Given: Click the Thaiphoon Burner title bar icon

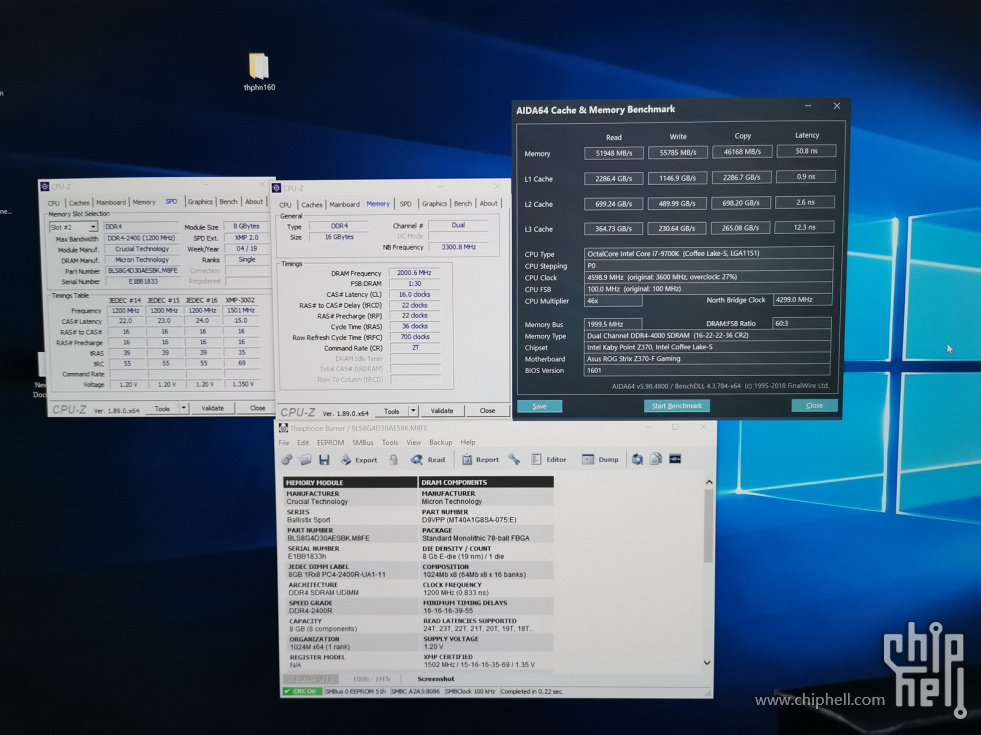Looking at the screenshot, I should 283,428.
